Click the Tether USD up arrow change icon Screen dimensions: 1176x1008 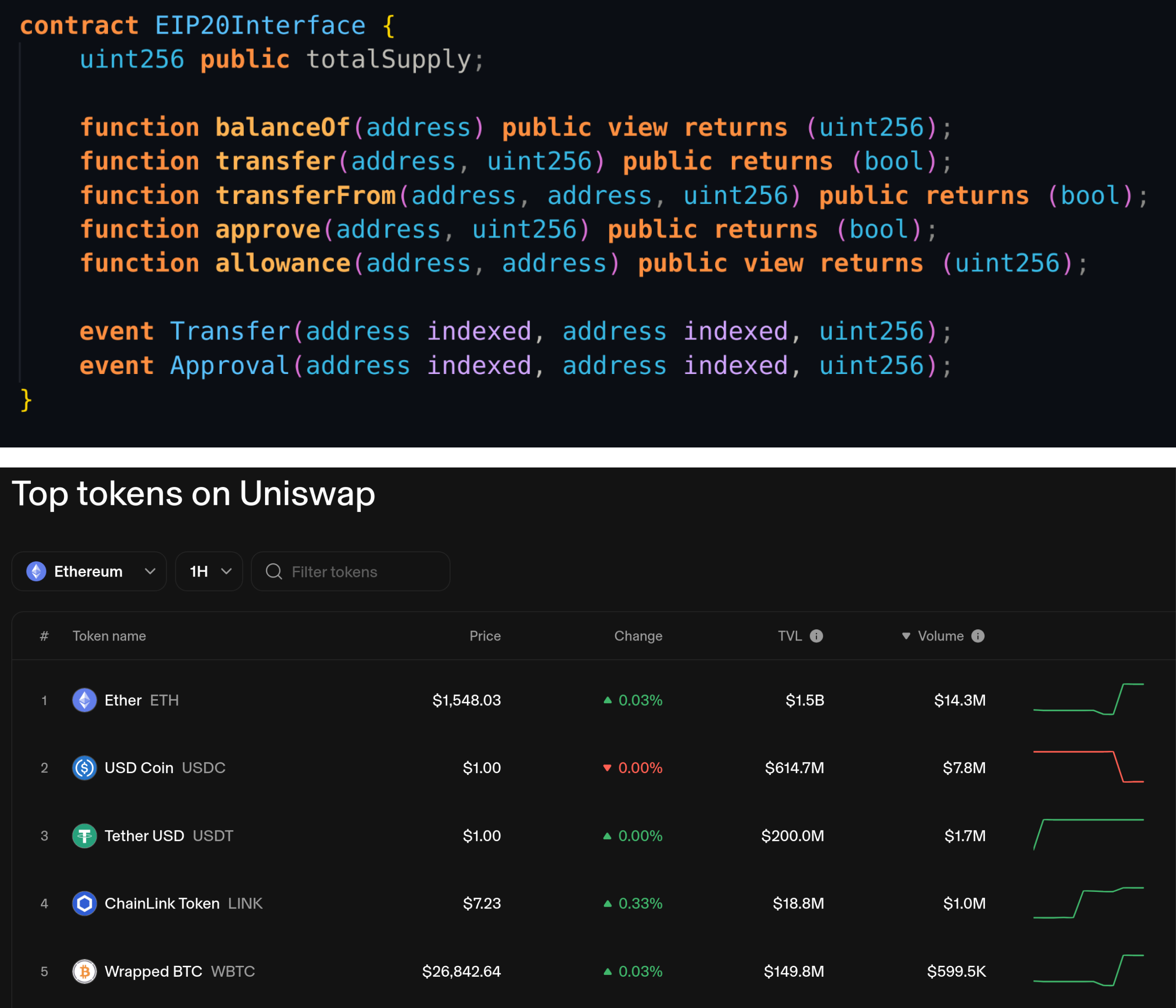[607, 835]
